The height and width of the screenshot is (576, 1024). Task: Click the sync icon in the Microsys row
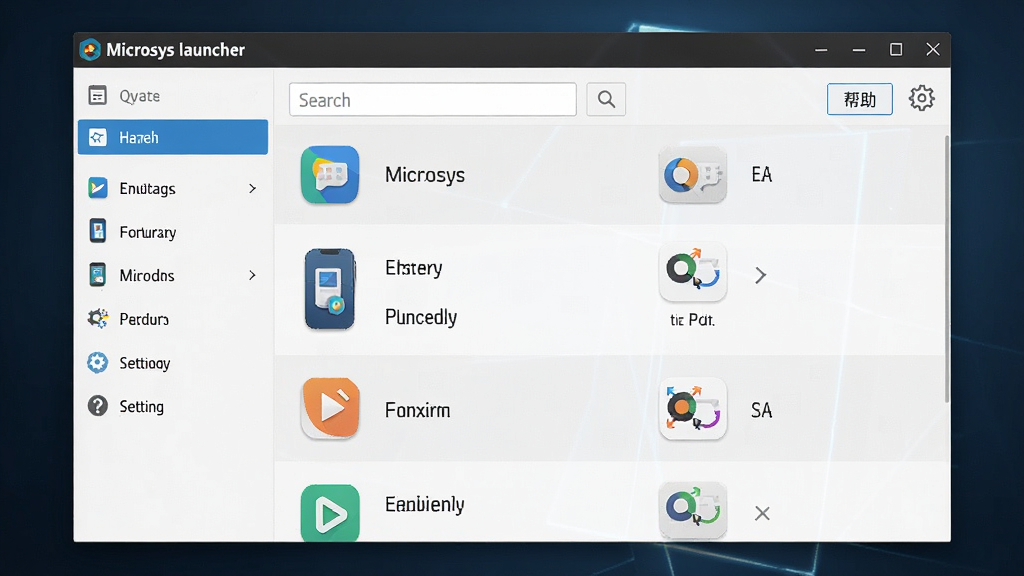(693, 175)
